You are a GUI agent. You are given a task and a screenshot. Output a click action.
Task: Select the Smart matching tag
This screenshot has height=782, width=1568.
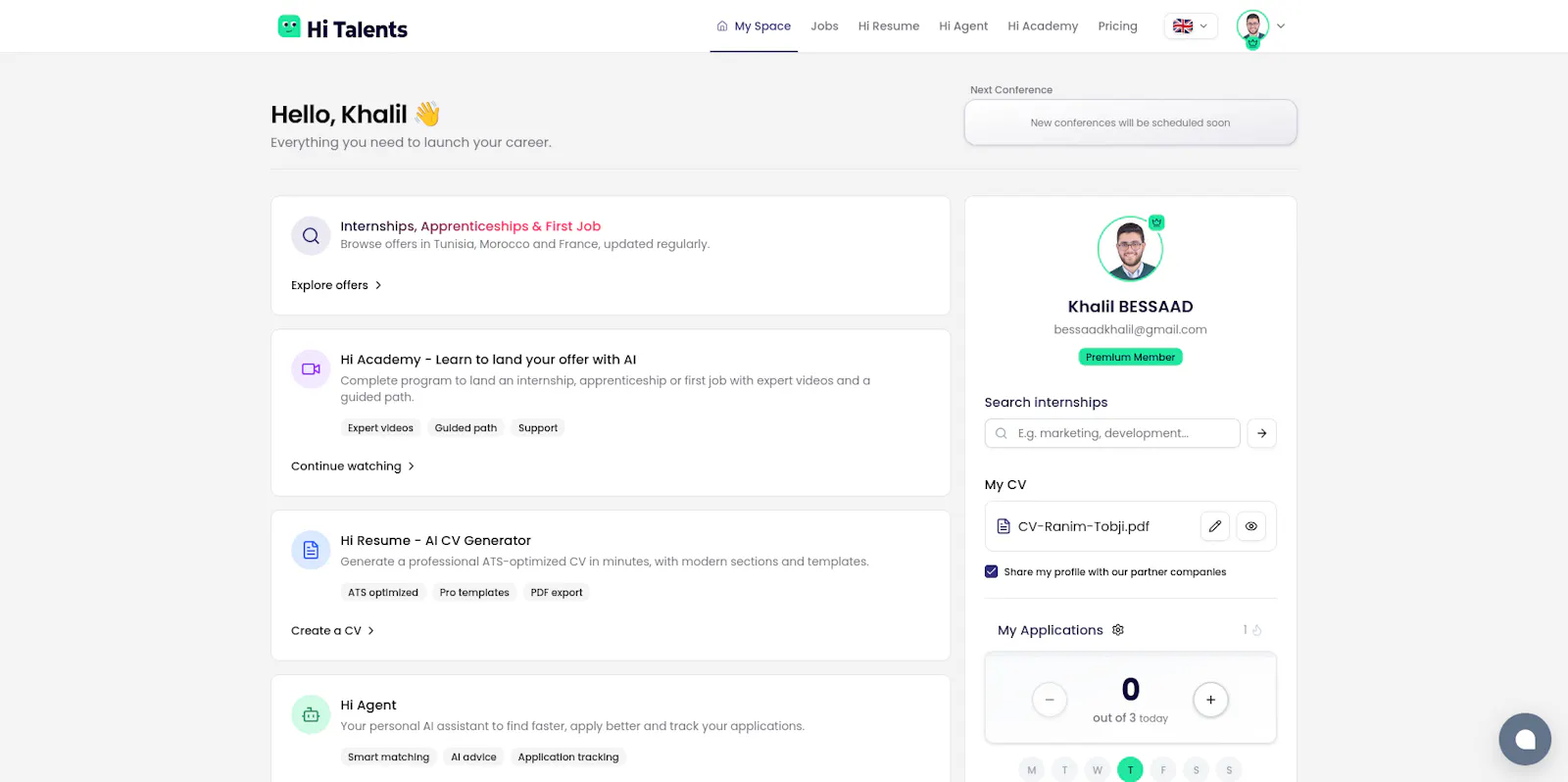(x=388, y=758)
